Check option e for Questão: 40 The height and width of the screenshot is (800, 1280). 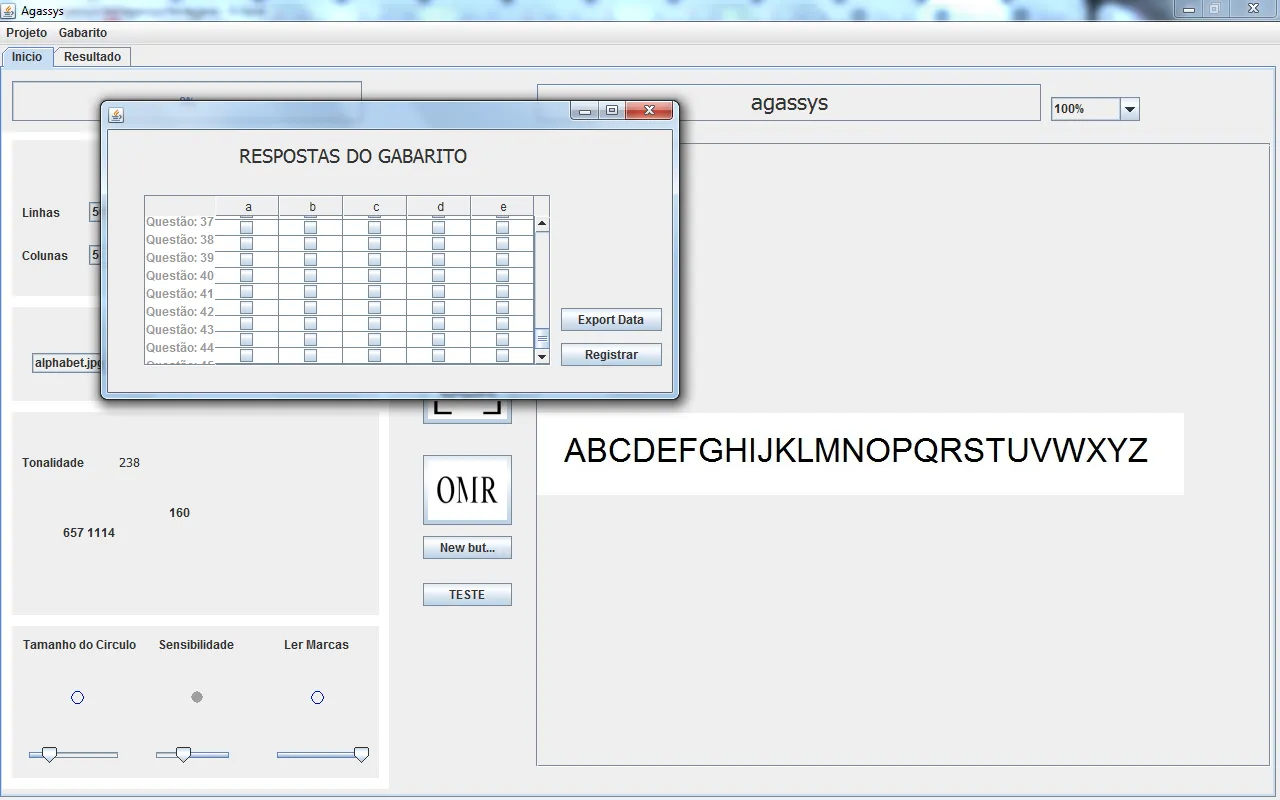click(x=503, y=276)
